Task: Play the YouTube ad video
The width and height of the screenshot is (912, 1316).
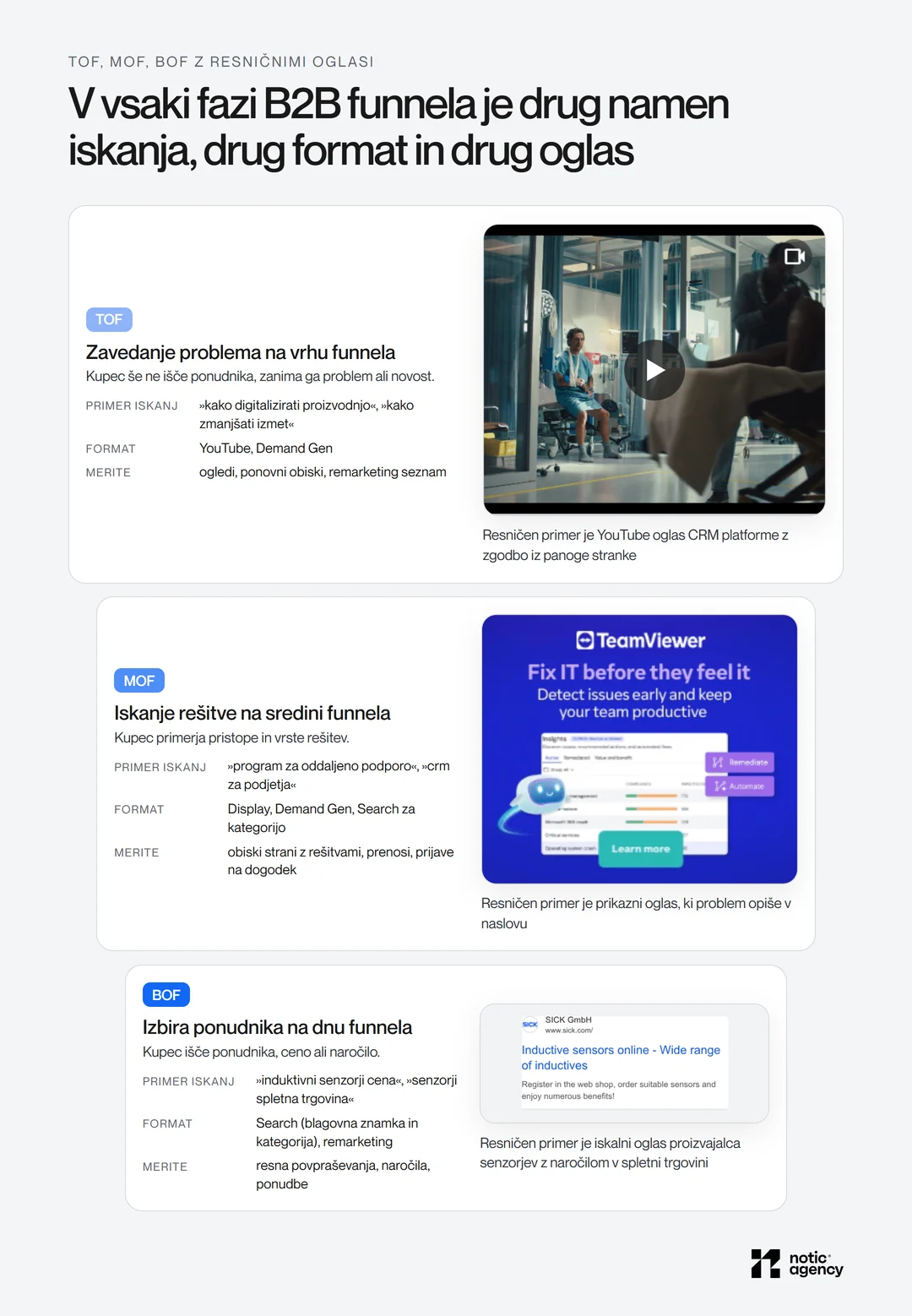Action: 654,370
